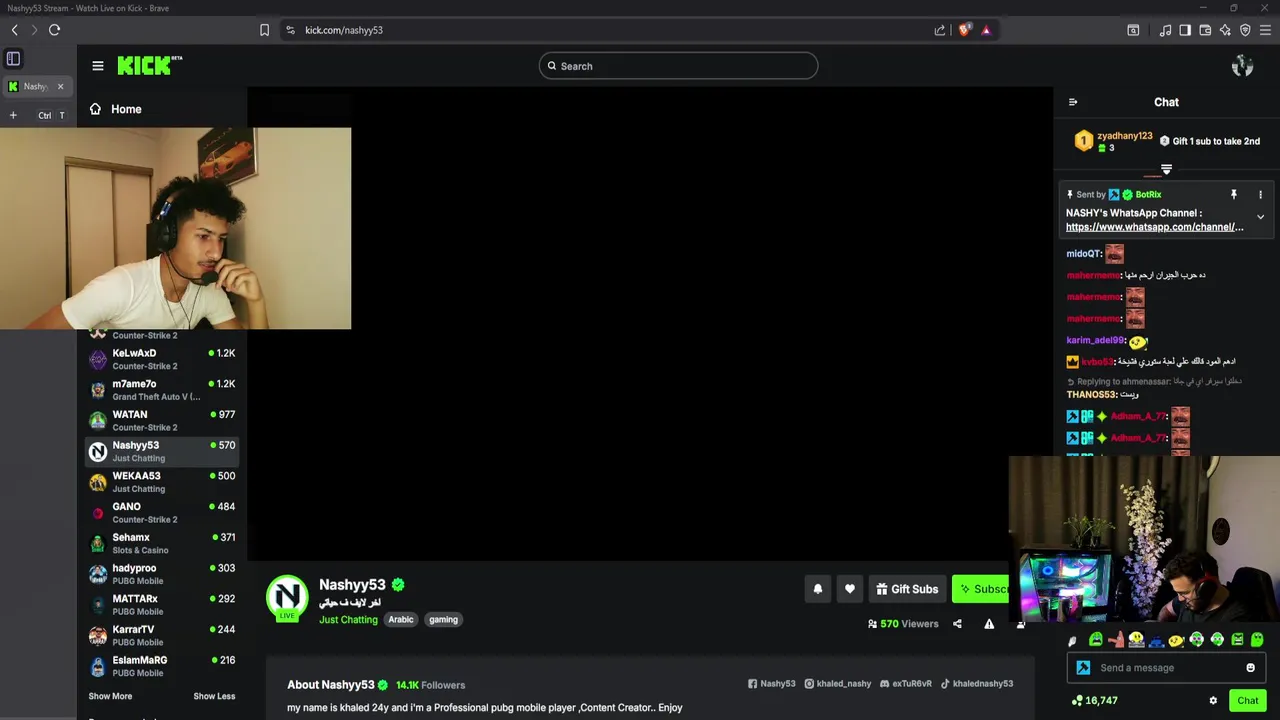Expand the pinned WhatsApp Channel message
The image size is (1280, 720).
coord(1260,217)
